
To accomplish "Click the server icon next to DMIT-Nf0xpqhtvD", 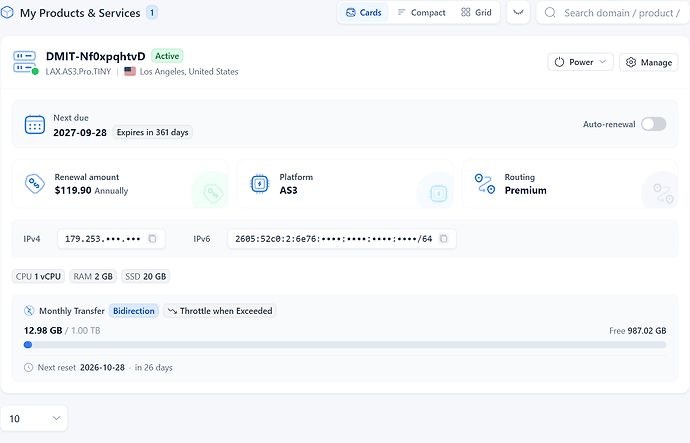I will 25,62.
